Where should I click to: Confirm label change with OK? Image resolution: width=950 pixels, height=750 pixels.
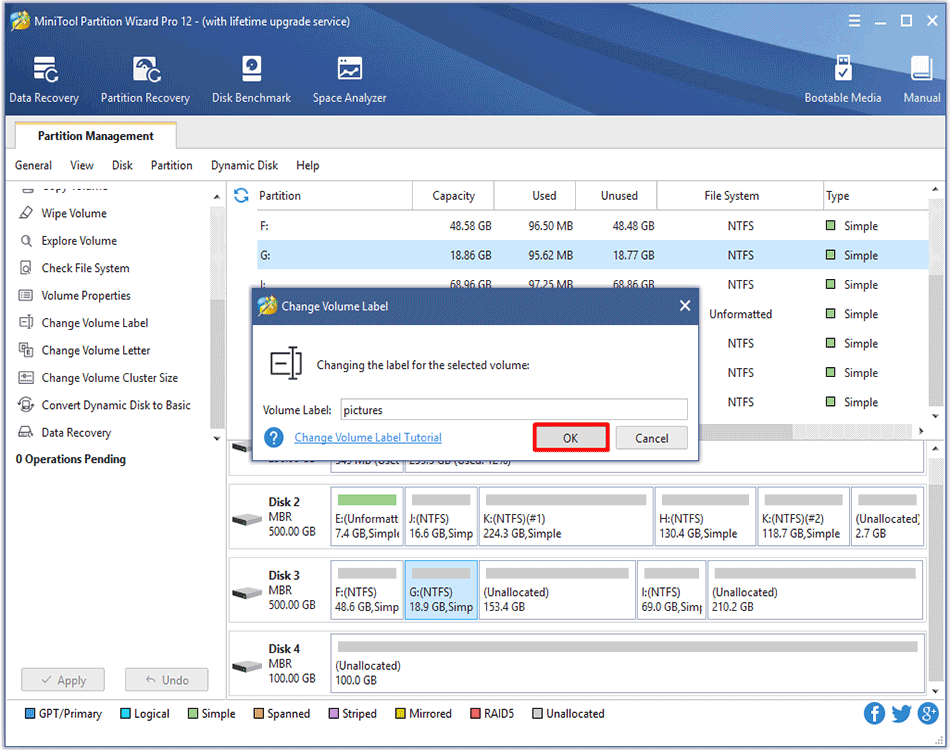tap(571, 437)
